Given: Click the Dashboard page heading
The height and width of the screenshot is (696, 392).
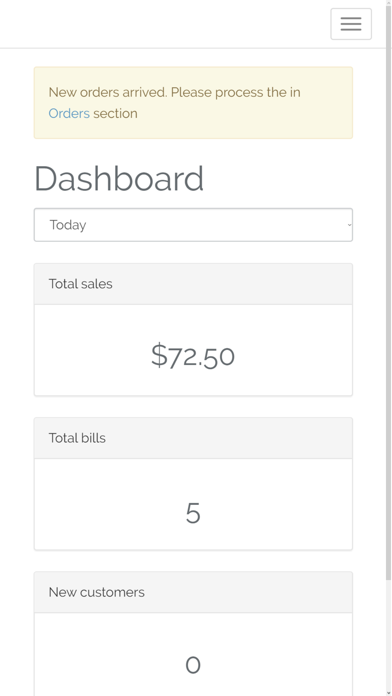Looking at the screenshot, I should pyautogui.click(x=119, y=178).
